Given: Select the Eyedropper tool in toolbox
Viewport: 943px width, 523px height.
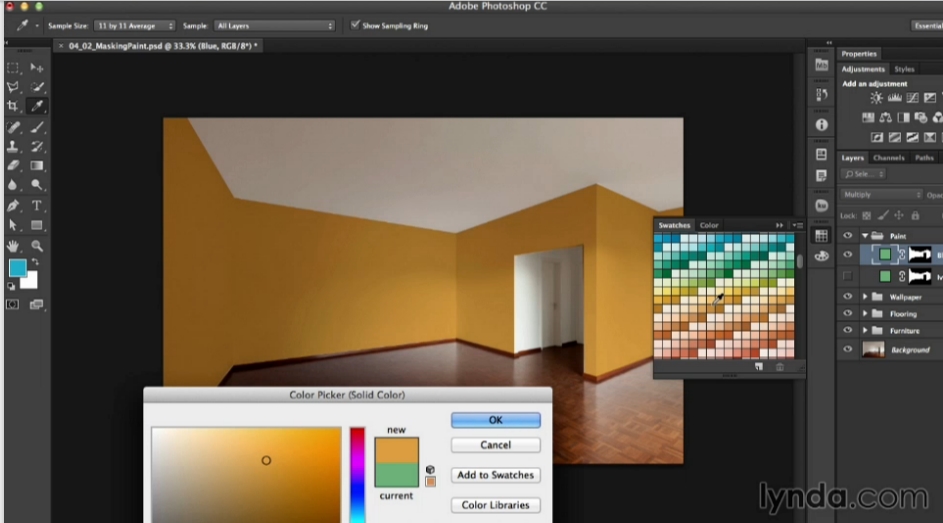Looking at the screenshot, I should [x=37, y=106].
